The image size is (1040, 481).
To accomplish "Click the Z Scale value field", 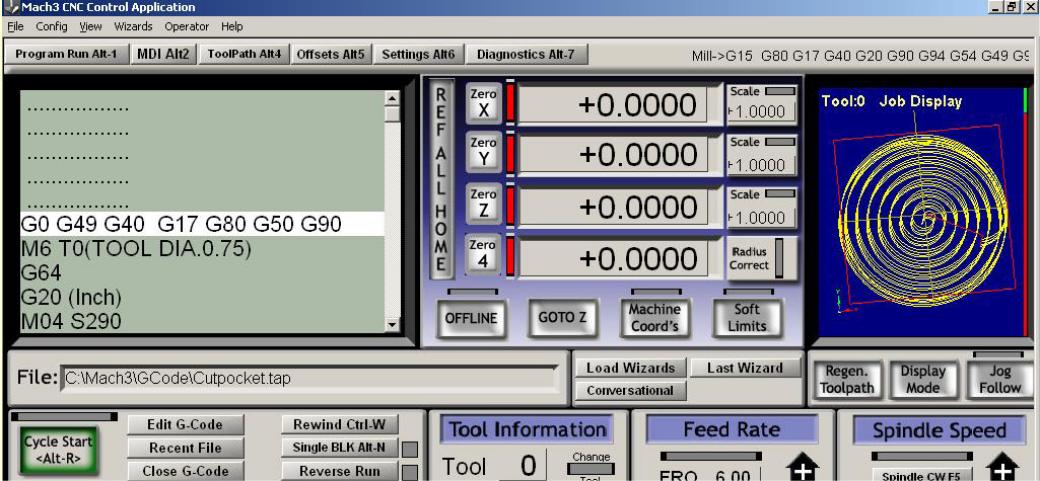I will click(761, 218).
